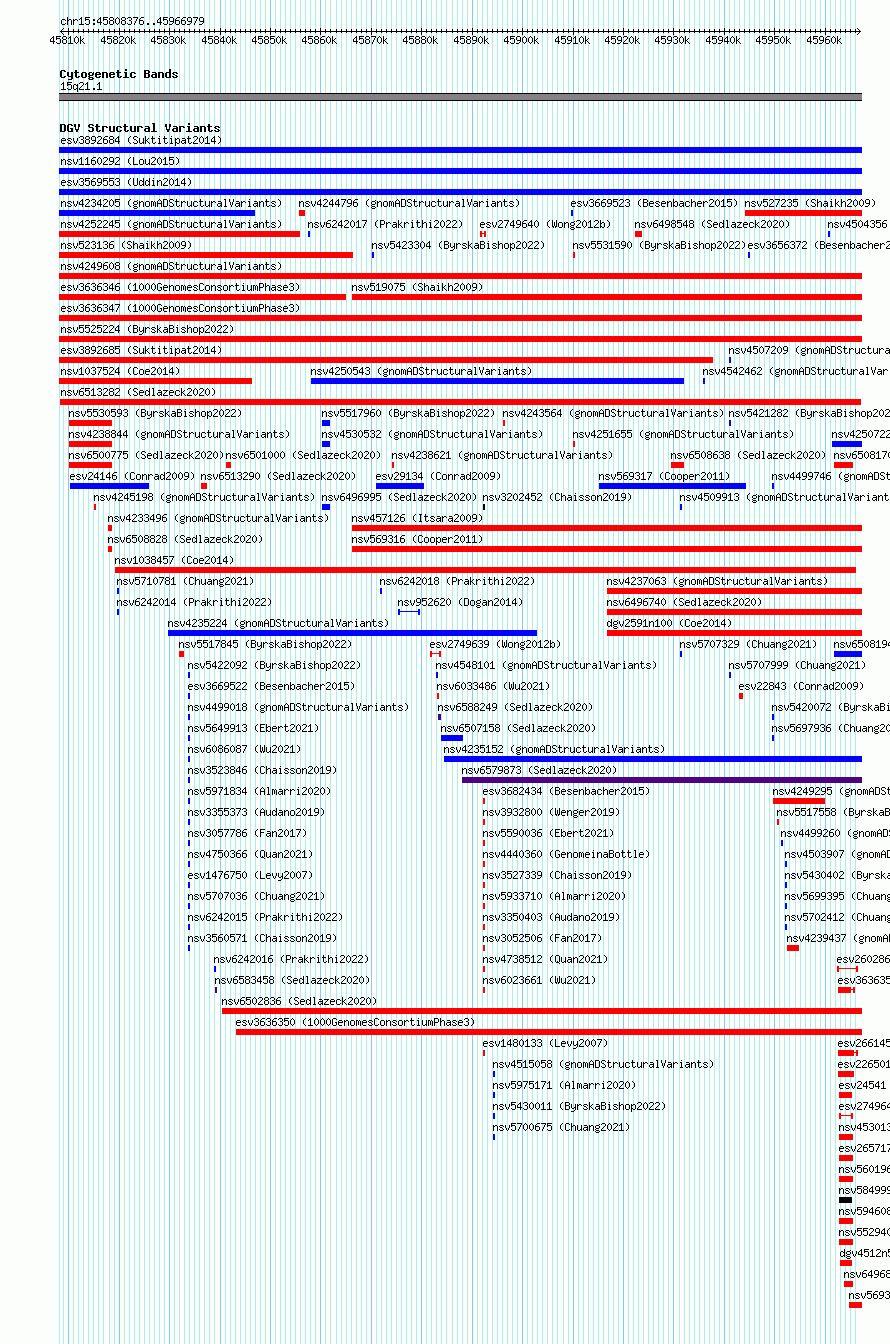Image resolution: width=890 pixels, height=1344 pixels.
Task: Click nsv4238621 (gnomADStructuralVariants) label
Action: (x=503, y=455)
